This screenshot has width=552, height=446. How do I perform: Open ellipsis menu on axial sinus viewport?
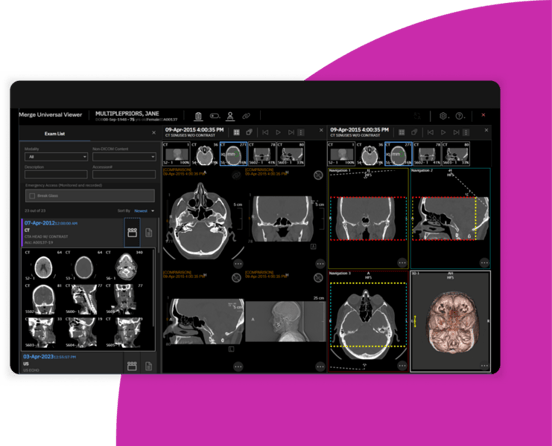[x=238, y=264]
